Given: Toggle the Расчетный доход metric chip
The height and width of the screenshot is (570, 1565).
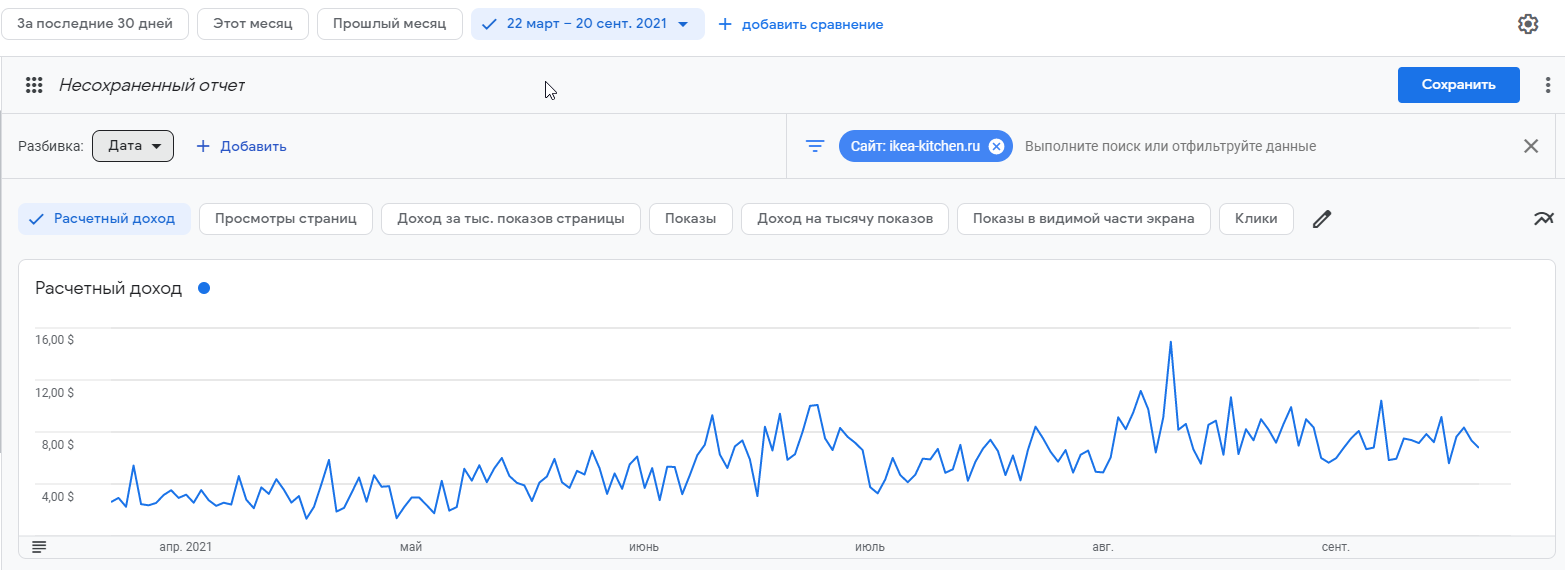Looking at the screenshot, I should pyautogui.click(x=103, y=219).
